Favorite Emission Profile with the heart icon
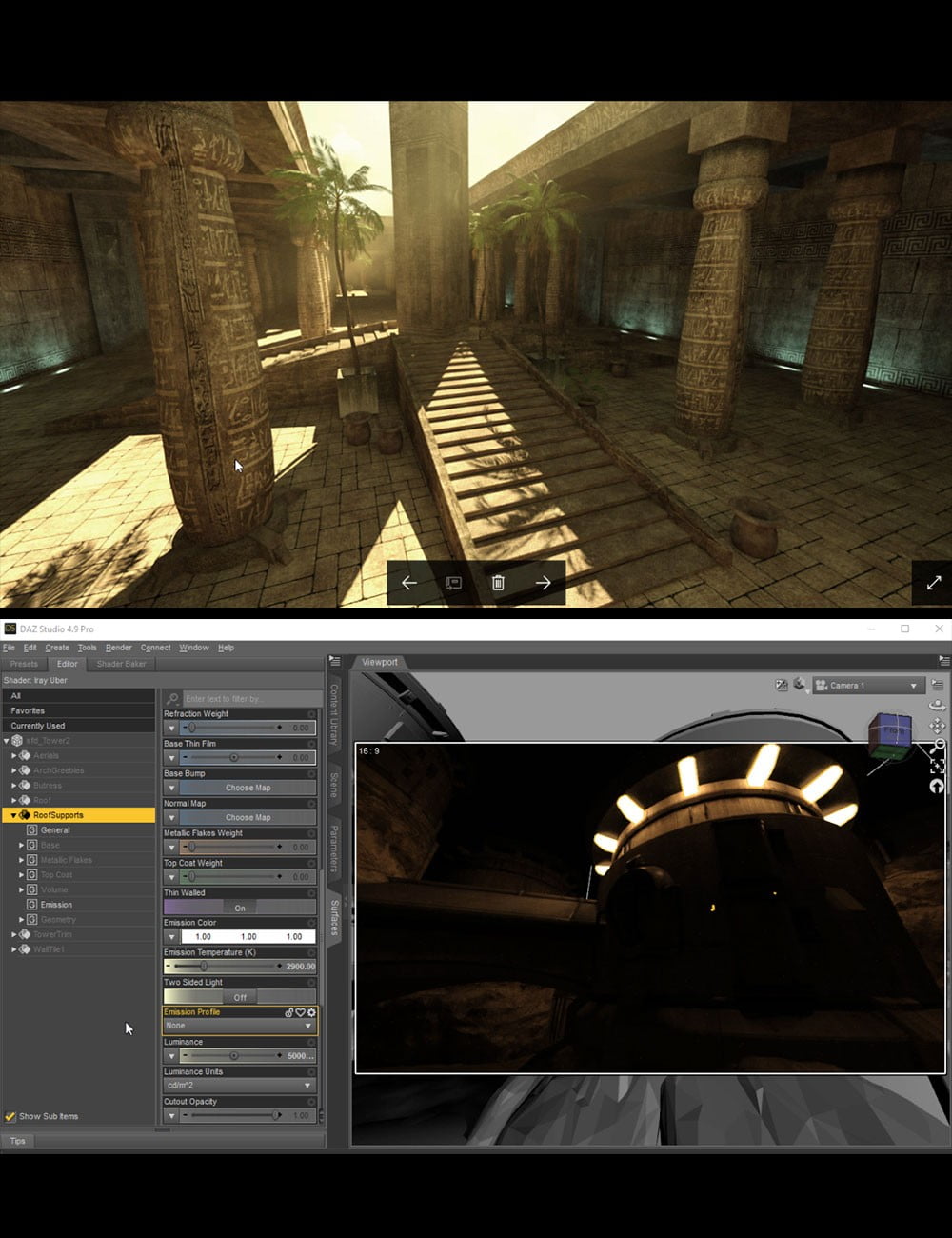This screenshot has width=952, height=1238. [300, 1012]
